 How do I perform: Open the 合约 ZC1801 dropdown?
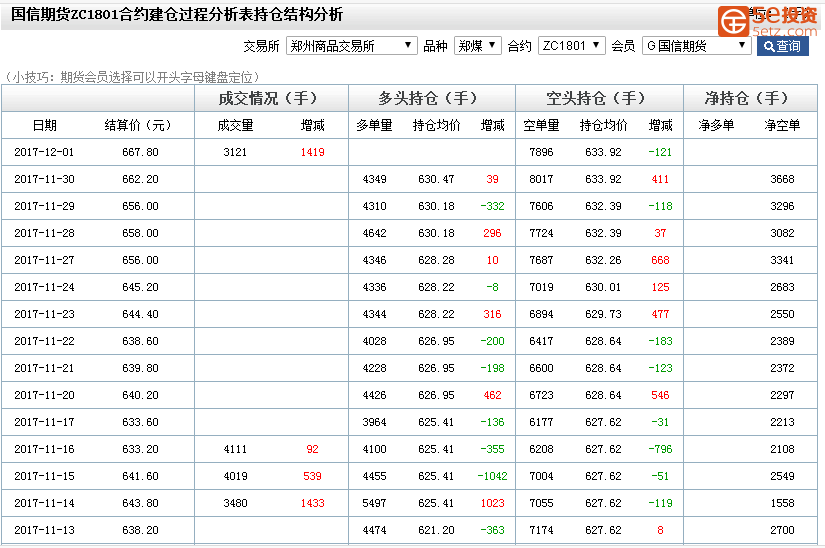(x=571, y=46)
